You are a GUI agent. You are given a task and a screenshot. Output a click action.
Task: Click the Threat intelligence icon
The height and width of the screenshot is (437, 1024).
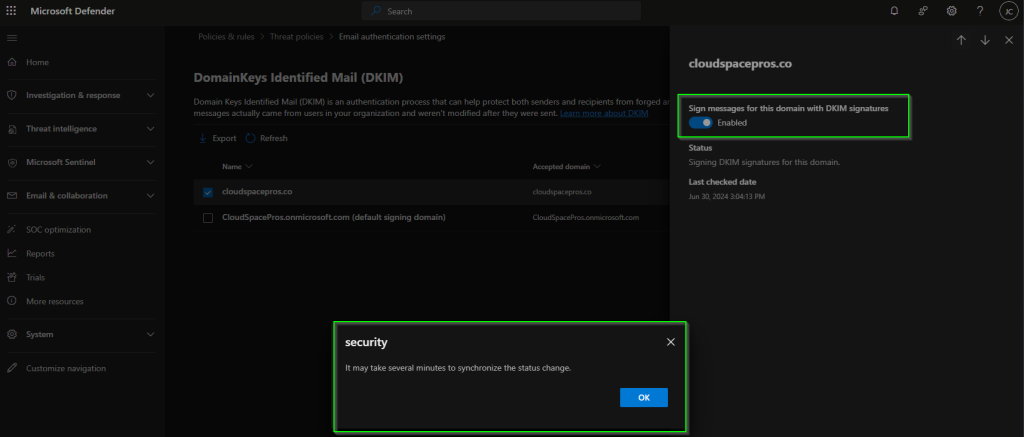pyautogui.click(x=12, y=129)
